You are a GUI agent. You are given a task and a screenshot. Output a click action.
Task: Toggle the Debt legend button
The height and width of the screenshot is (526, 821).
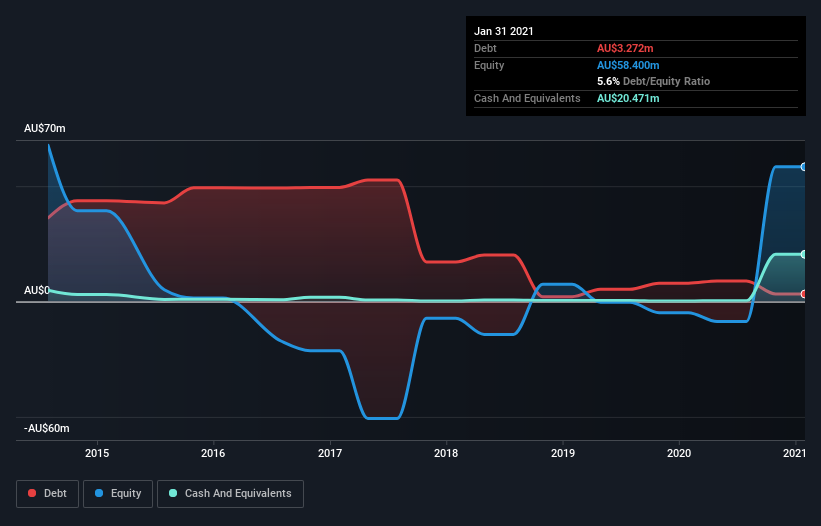(47, 494)
